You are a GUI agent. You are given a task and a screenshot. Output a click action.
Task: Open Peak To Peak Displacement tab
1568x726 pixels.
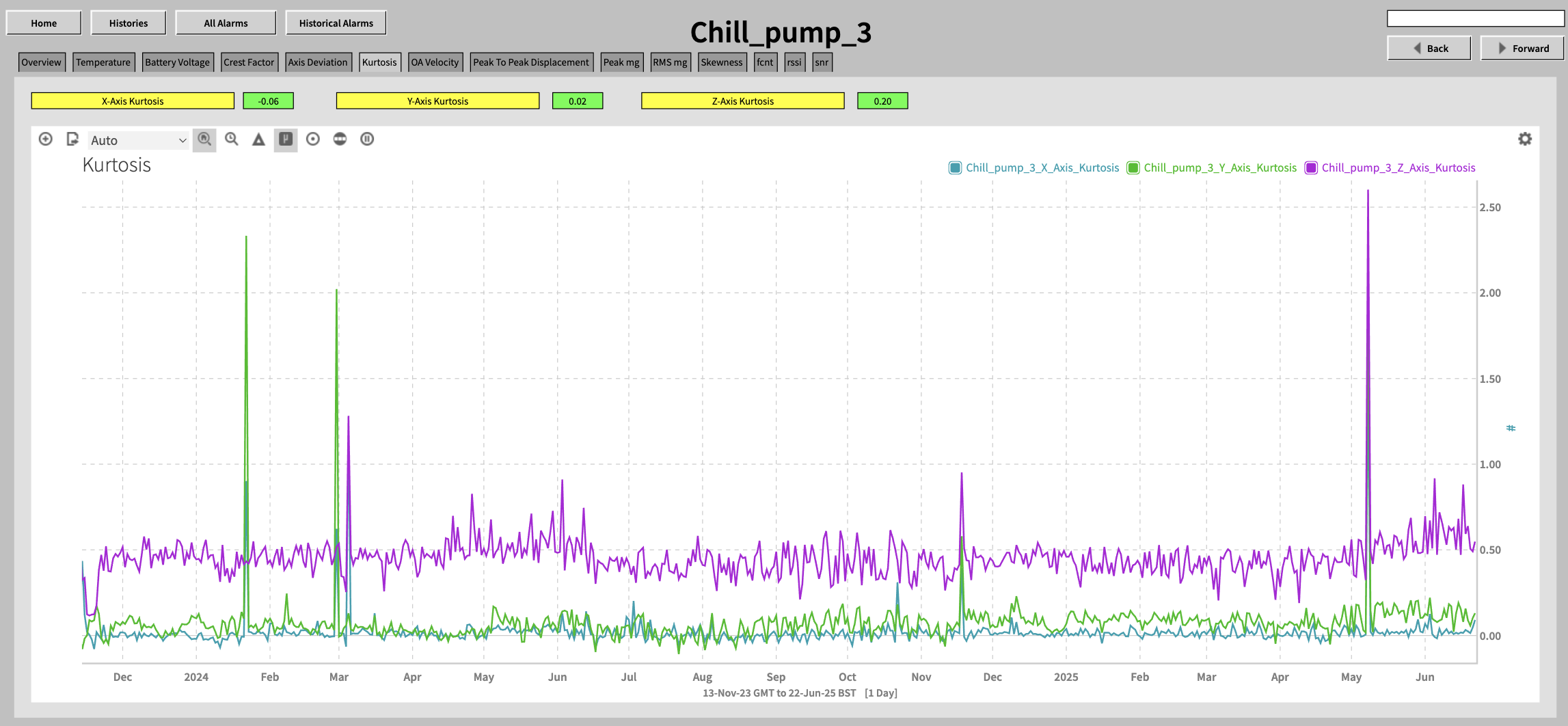tap(531, 62)
